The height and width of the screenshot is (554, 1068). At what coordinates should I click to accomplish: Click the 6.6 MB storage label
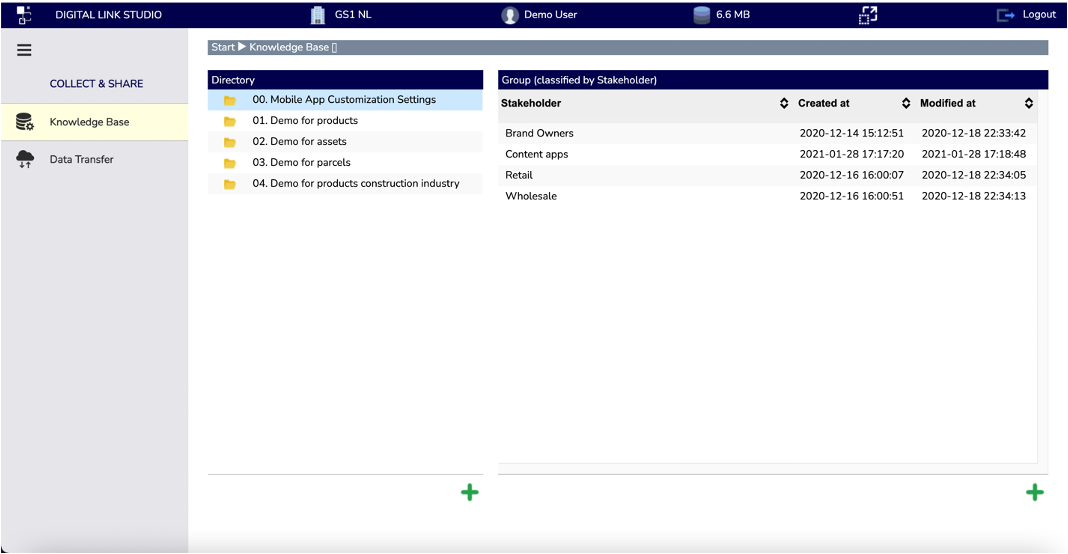tap(733, 14)
